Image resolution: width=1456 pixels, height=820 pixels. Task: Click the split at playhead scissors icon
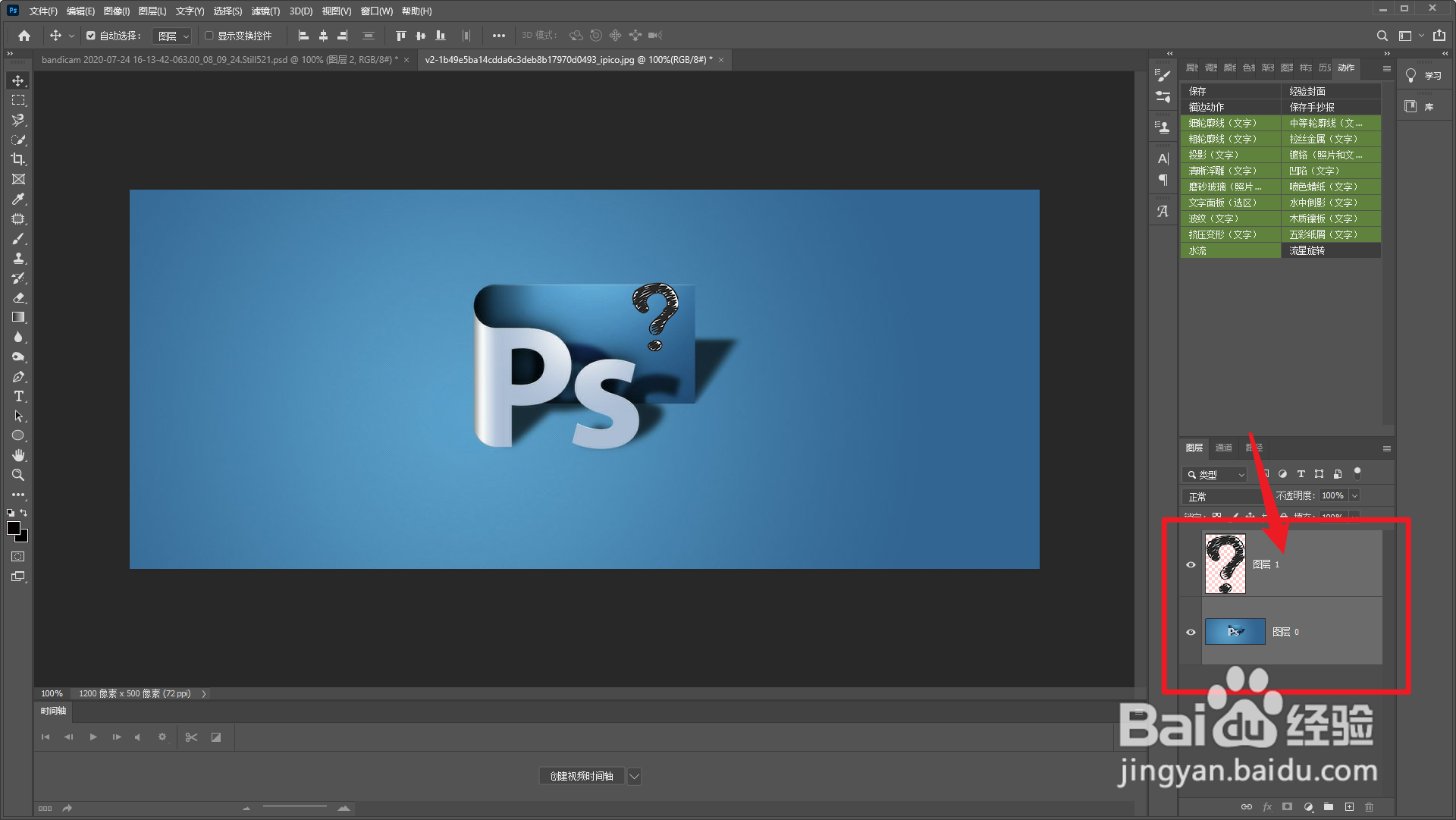point(191,737)
